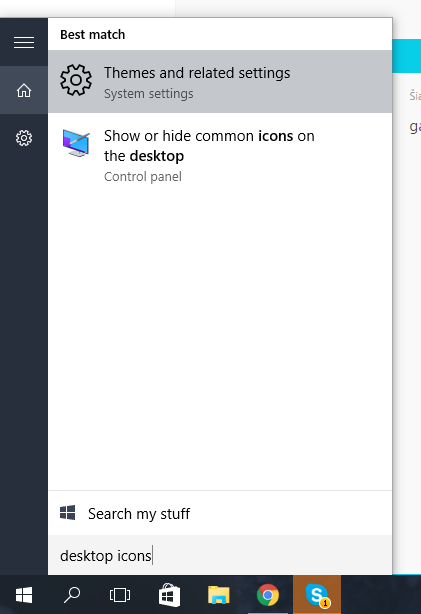Image resolution: width=421 pixels, height=614 pixels.
Task: Click the Windows logo beside Search my stuff
Action: pos(67,513)
